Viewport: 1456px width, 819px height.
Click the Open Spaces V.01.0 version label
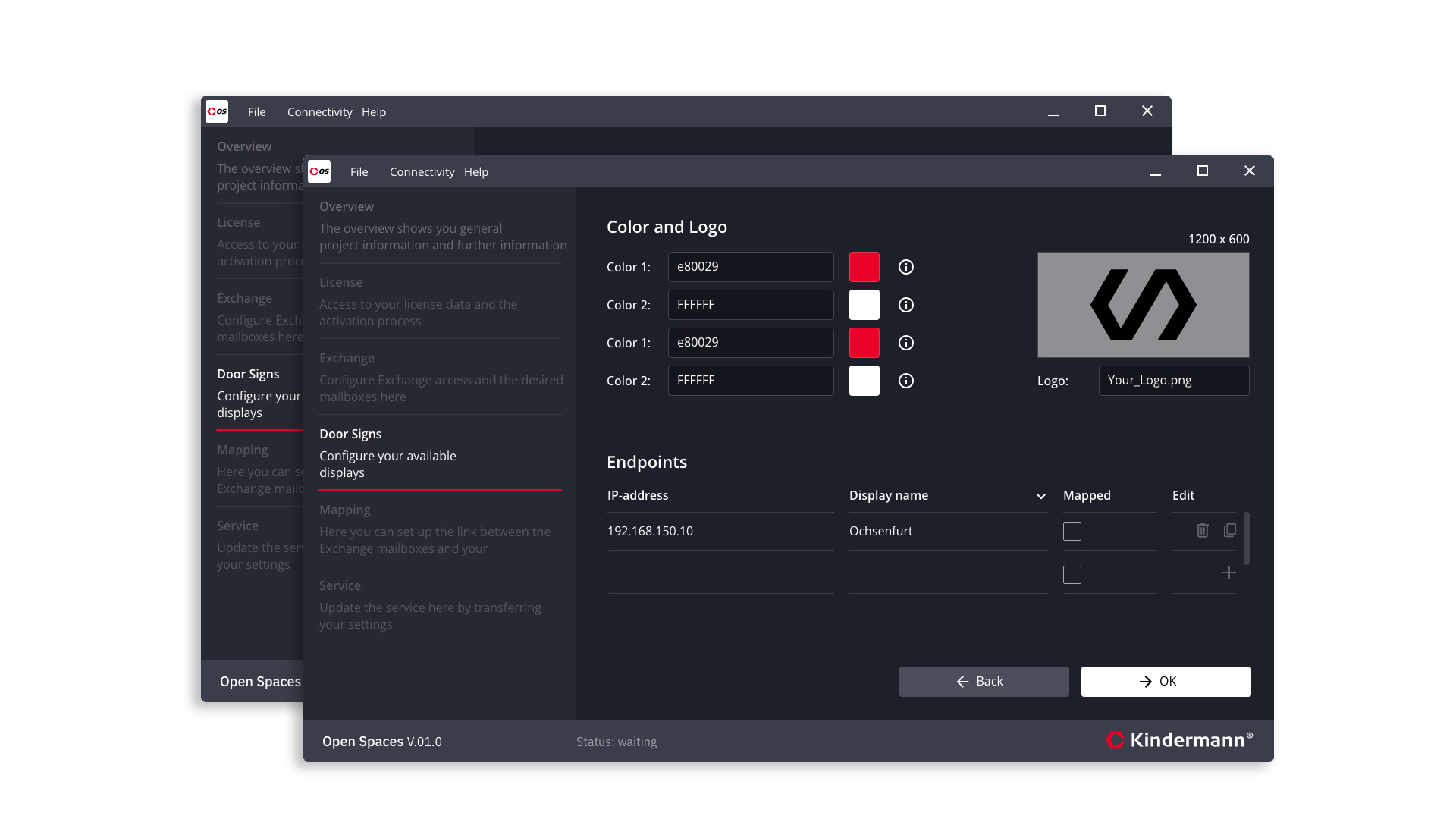tap(381, 742)
